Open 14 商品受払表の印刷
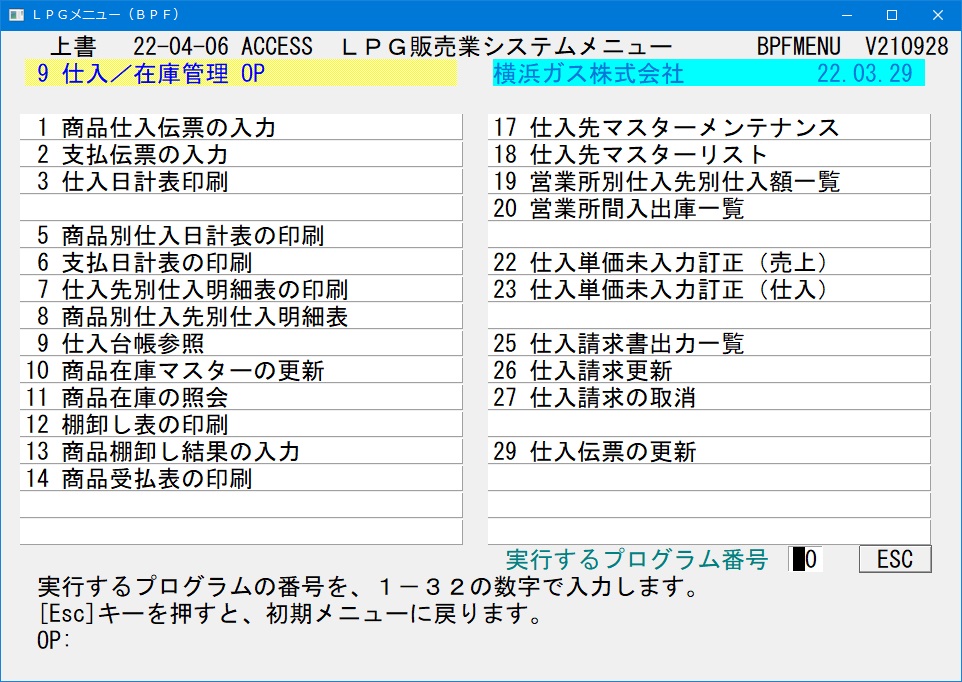This screenshot has height=682, width=962. [x=241, y=478]
